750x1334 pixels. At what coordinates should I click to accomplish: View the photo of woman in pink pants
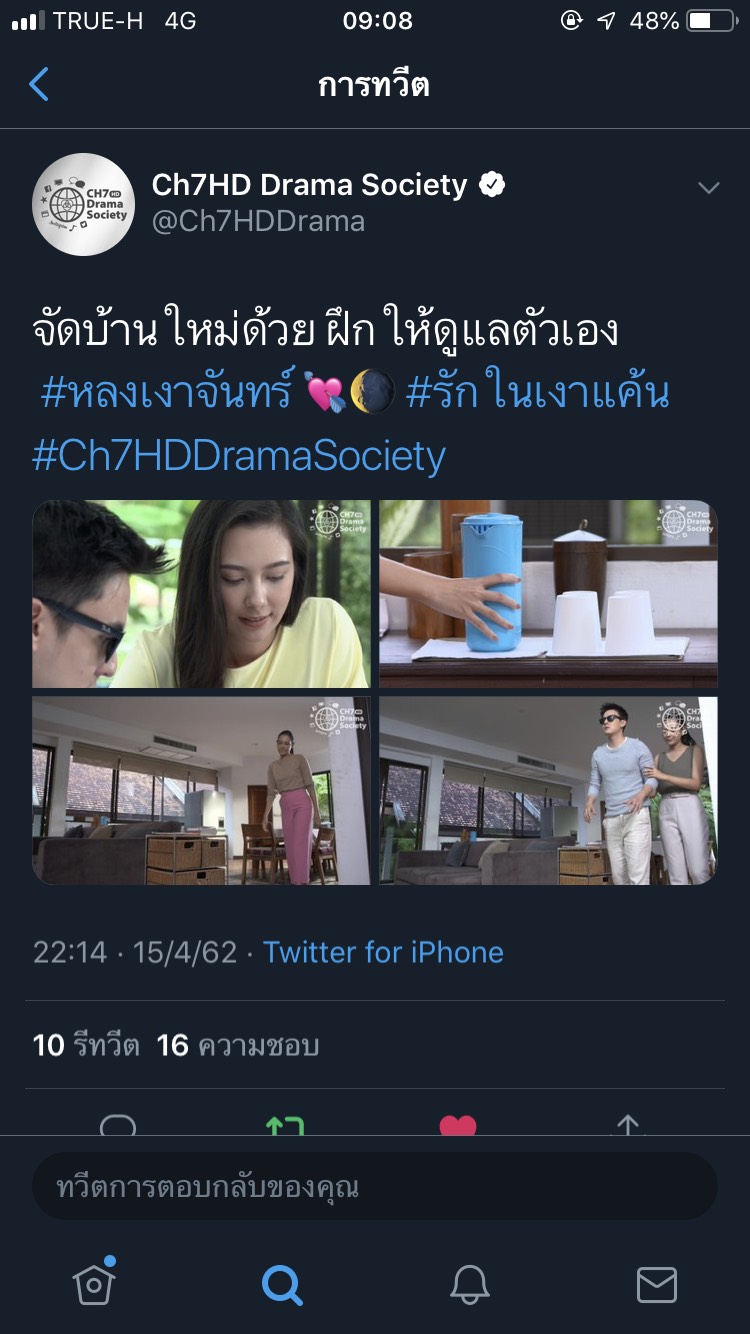201,790
